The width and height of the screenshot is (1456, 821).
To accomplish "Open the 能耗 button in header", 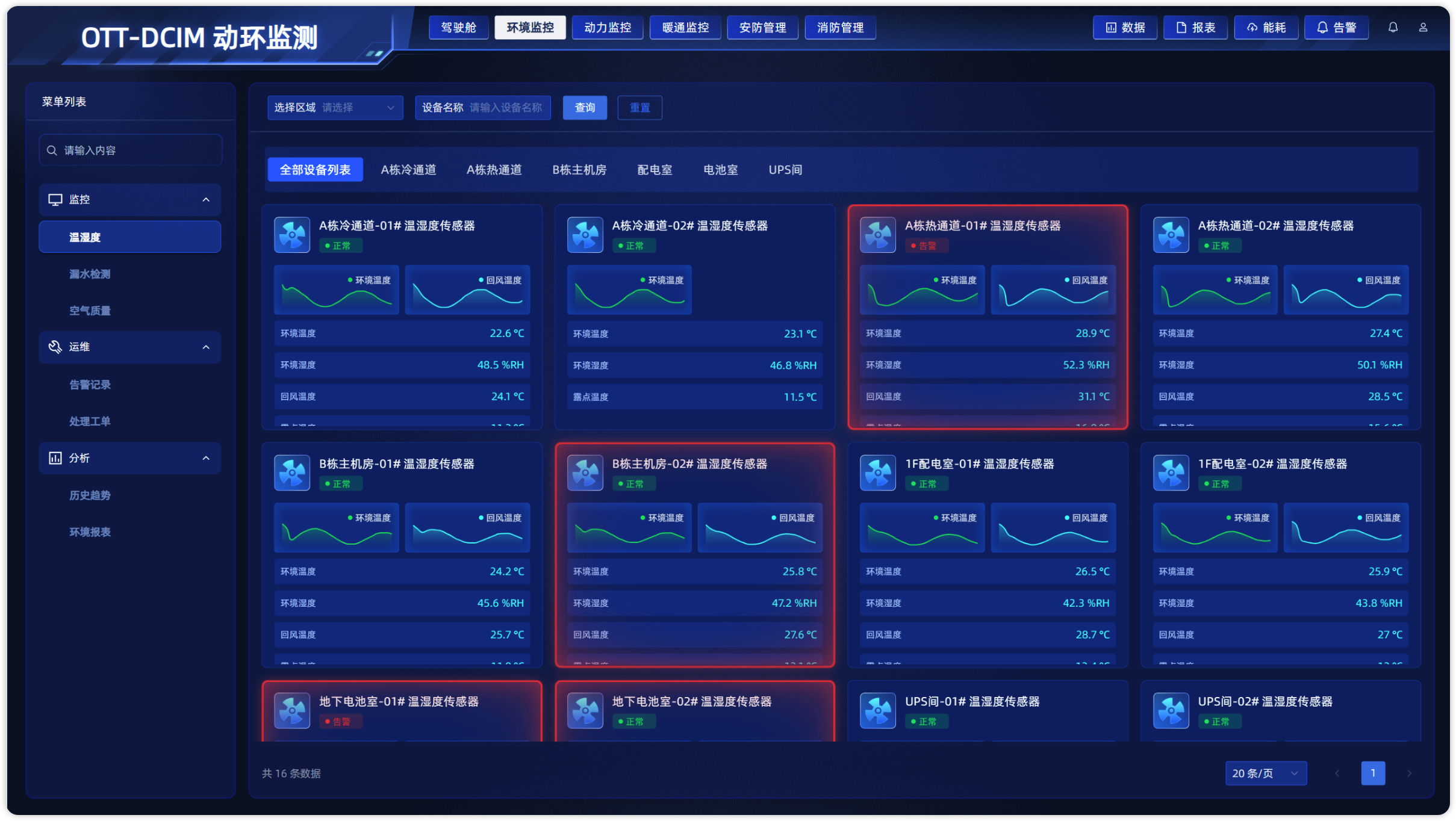I will tap(1266, 28).
